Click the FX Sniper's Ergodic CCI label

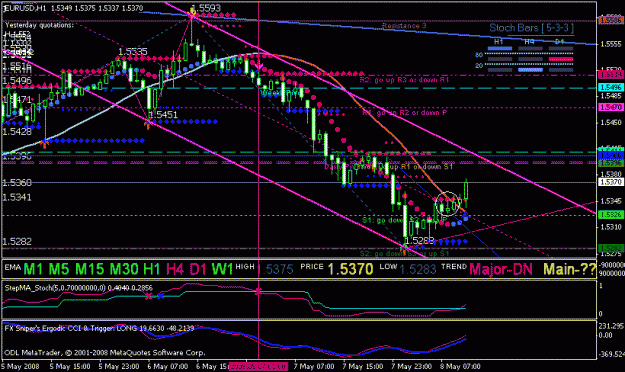point(99,328)
